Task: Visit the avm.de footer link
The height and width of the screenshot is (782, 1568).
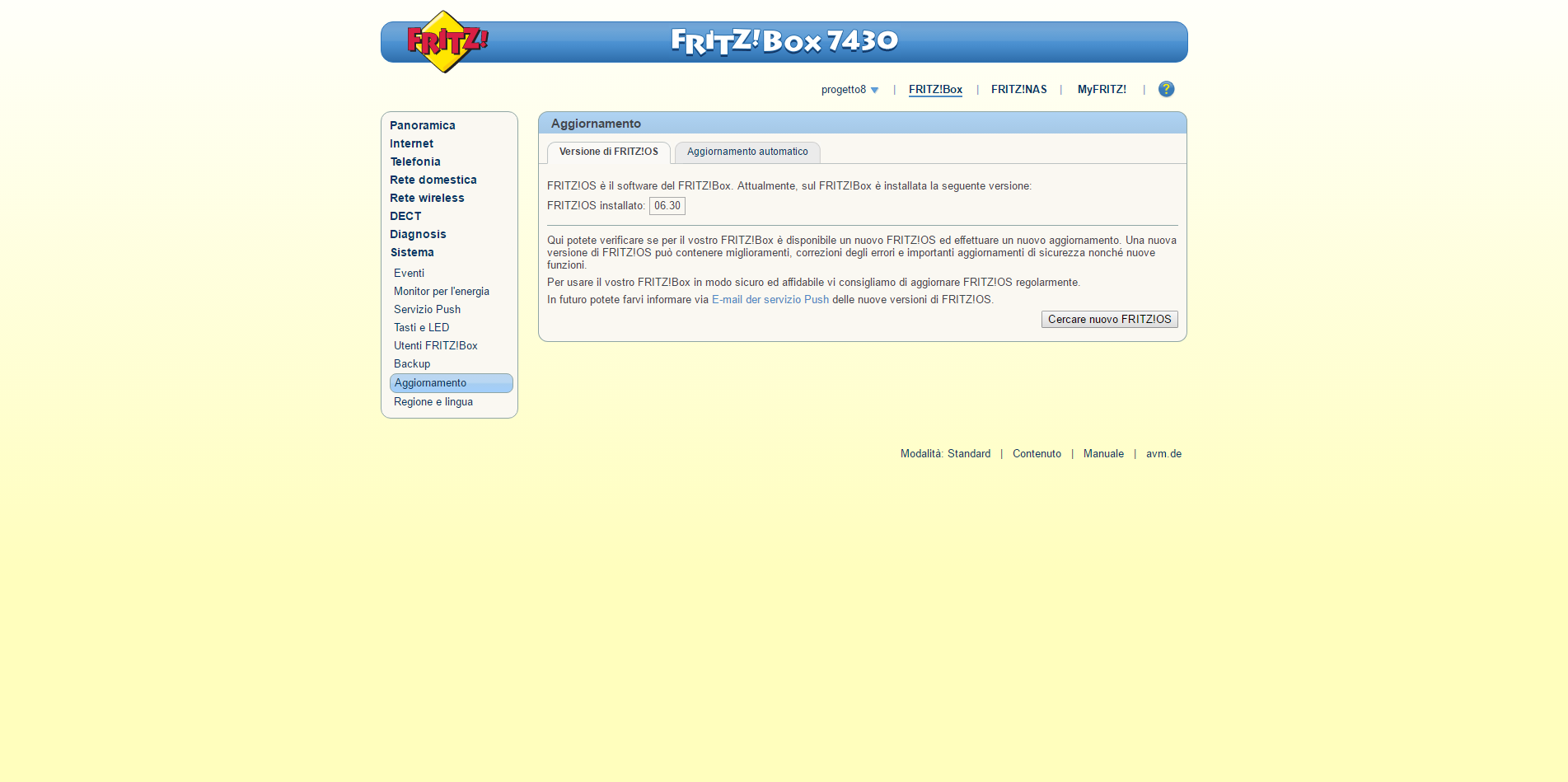Action: point(1163,453)
